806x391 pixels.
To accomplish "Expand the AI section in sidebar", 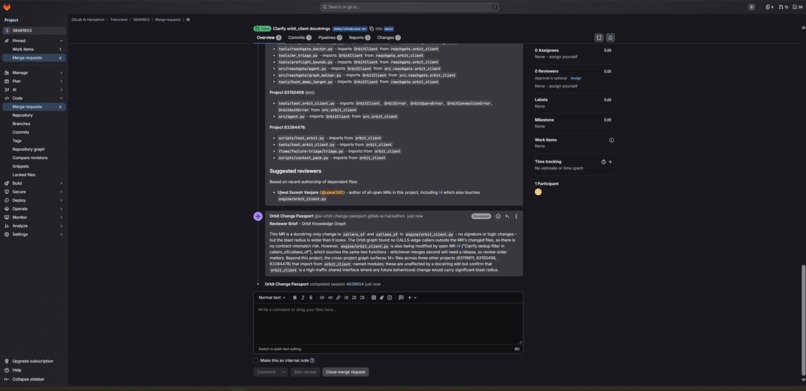I will click(x=33, y=89).
